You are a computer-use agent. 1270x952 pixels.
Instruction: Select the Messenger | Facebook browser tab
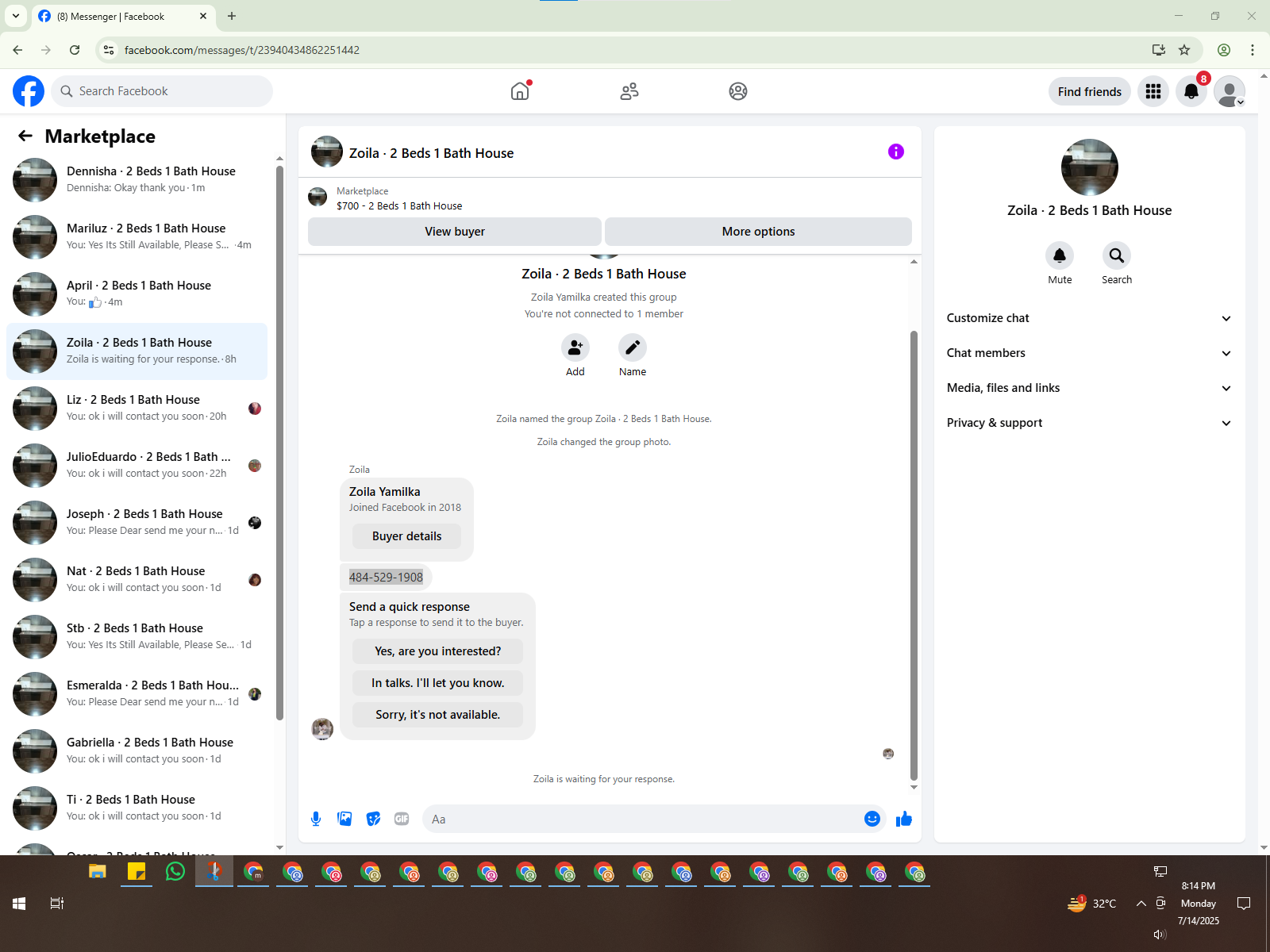[123, 16]
